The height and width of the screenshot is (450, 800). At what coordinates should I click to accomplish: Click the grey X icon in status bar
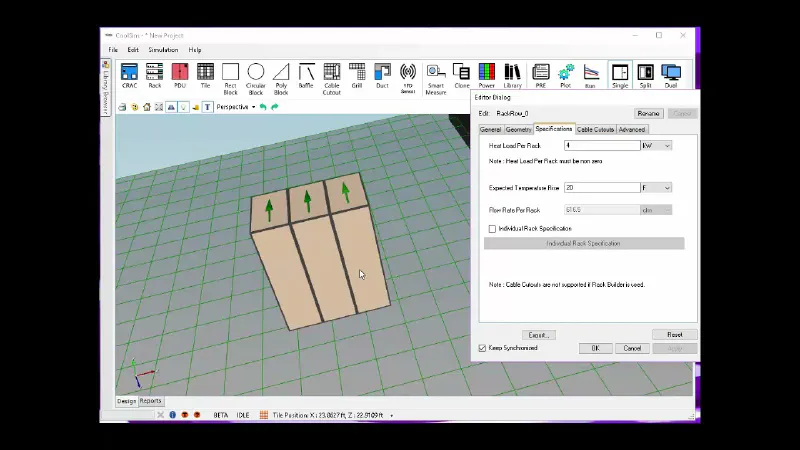point(160,415)
